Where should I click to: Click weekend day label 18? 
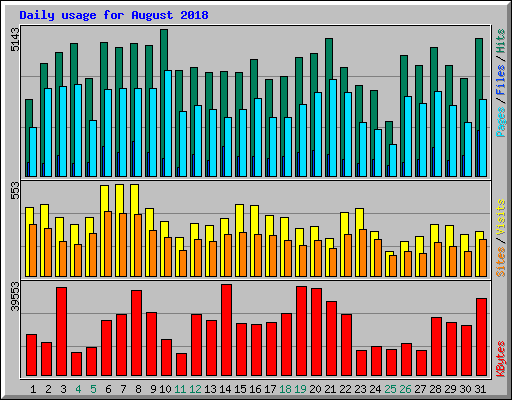285,389
